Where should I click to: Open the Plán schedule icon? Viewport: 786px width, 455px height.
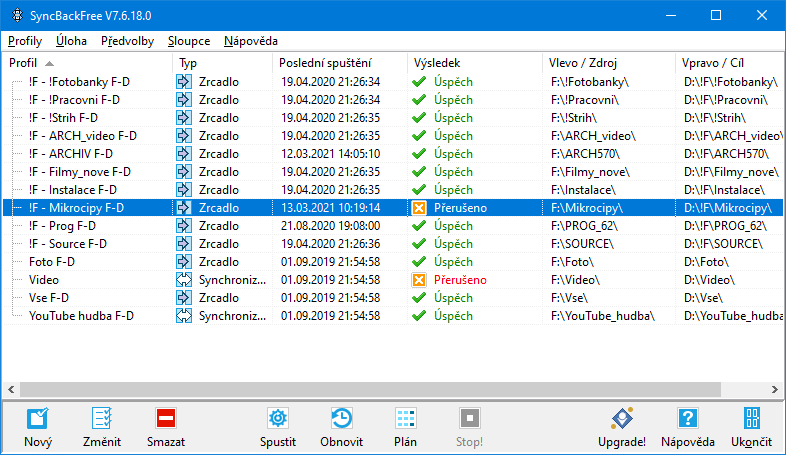pyautogui.click(x=405, y=419)
